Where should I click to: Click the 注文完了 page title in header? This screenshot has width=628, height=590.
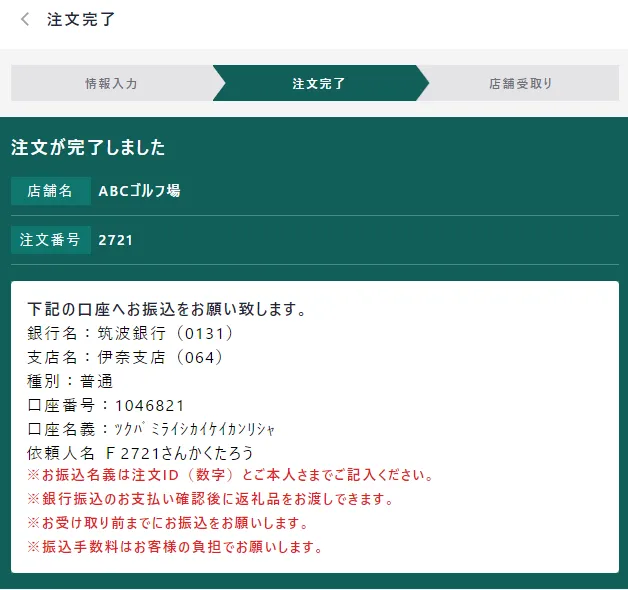coord(81,20)
